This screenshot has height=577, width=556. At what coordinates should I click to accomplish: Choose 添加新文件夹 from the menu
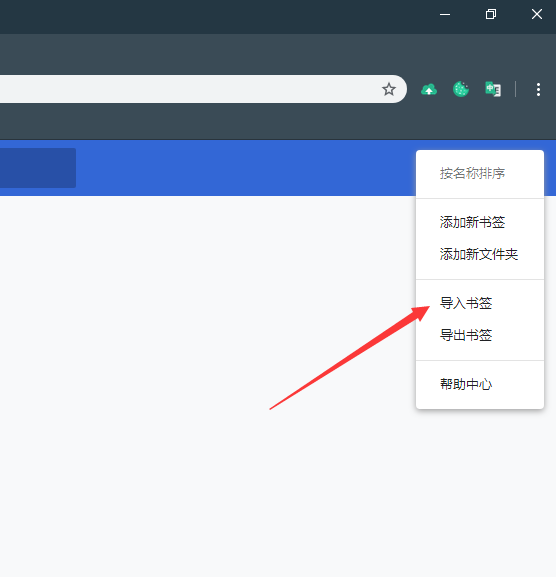pyautogui.click(x=480, y=254)
